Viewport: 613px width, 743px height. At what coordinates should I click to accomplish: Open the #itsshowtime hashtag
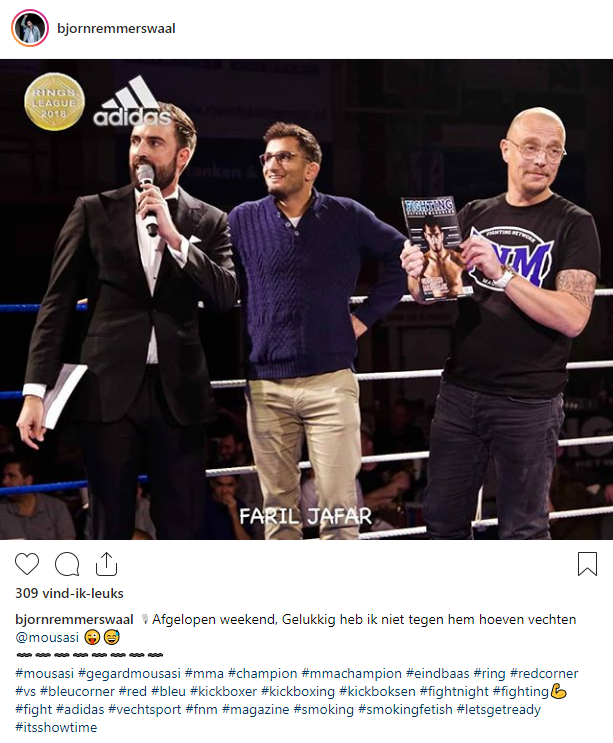[x=56, y=727]
